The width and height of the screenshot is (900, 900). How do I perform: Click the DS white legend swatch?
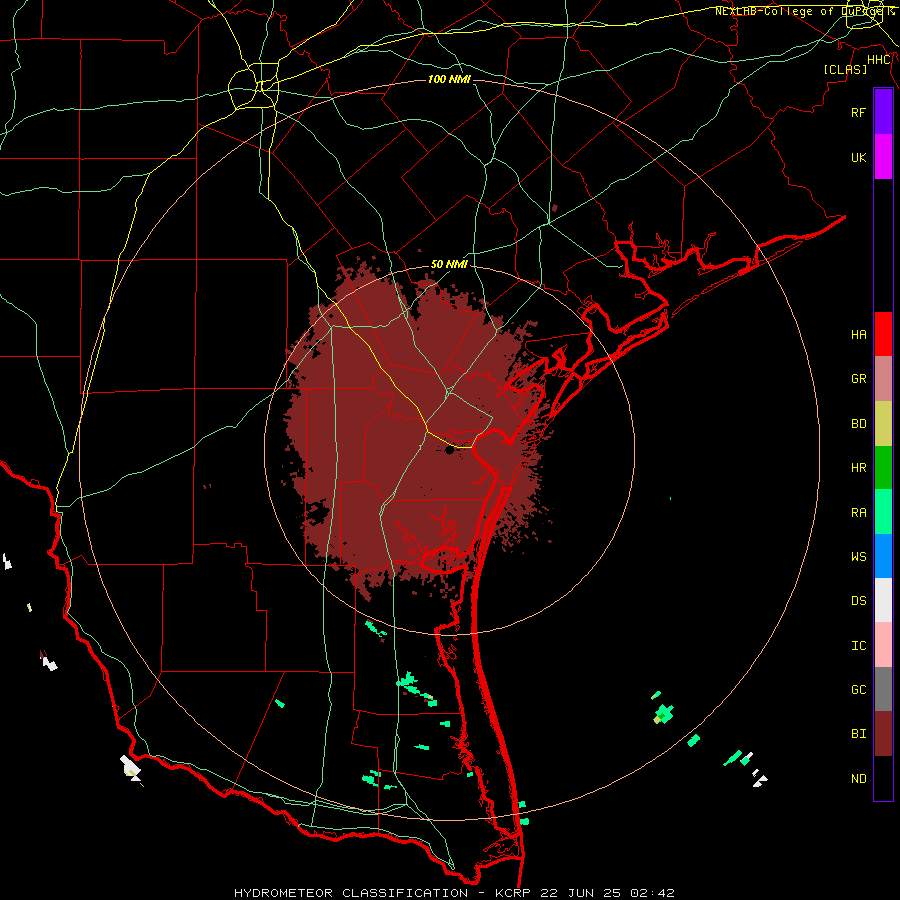883,600
